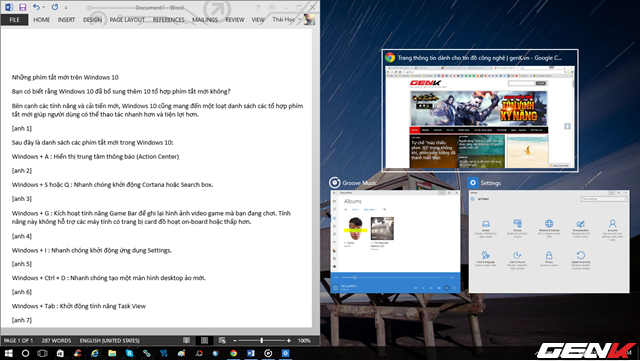The image size is (640, 361).
Task: Click the Word zoom slider handle
Action: tap(262, 340)
